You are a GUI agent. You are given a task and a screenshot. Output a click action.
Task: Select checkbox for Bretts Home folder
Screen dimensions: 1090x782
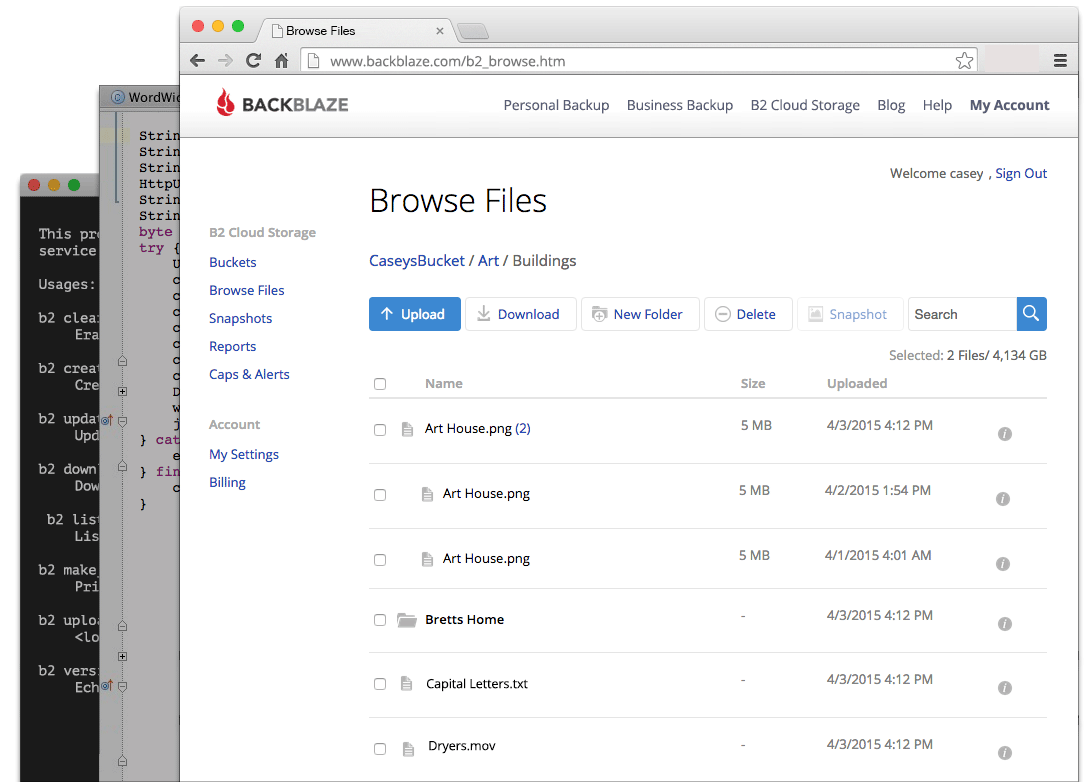pyautogui.click(x=380, y=619)
